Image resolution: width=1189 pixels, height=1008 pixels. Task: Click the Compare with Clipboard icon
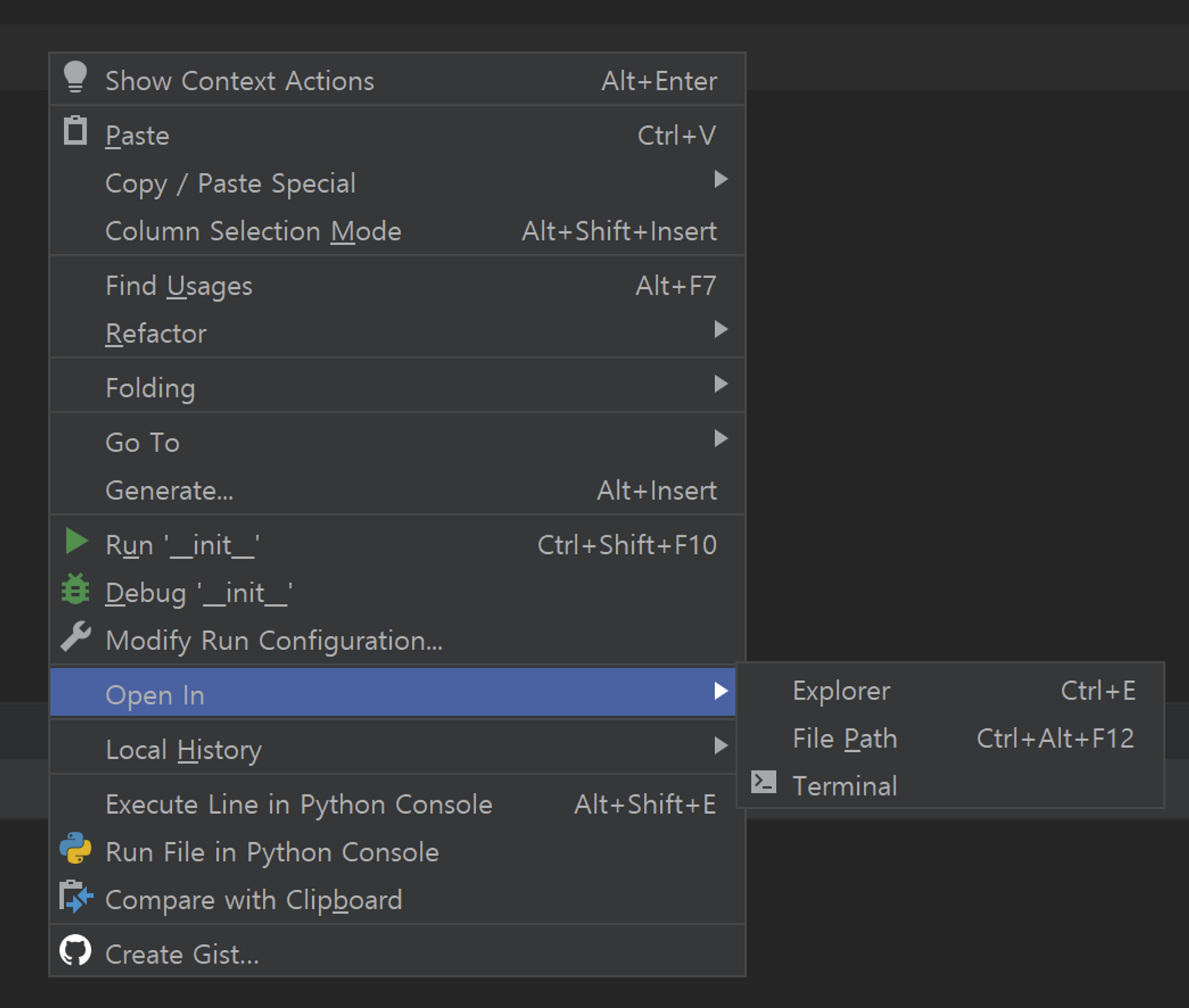click(x=76, y=897)
